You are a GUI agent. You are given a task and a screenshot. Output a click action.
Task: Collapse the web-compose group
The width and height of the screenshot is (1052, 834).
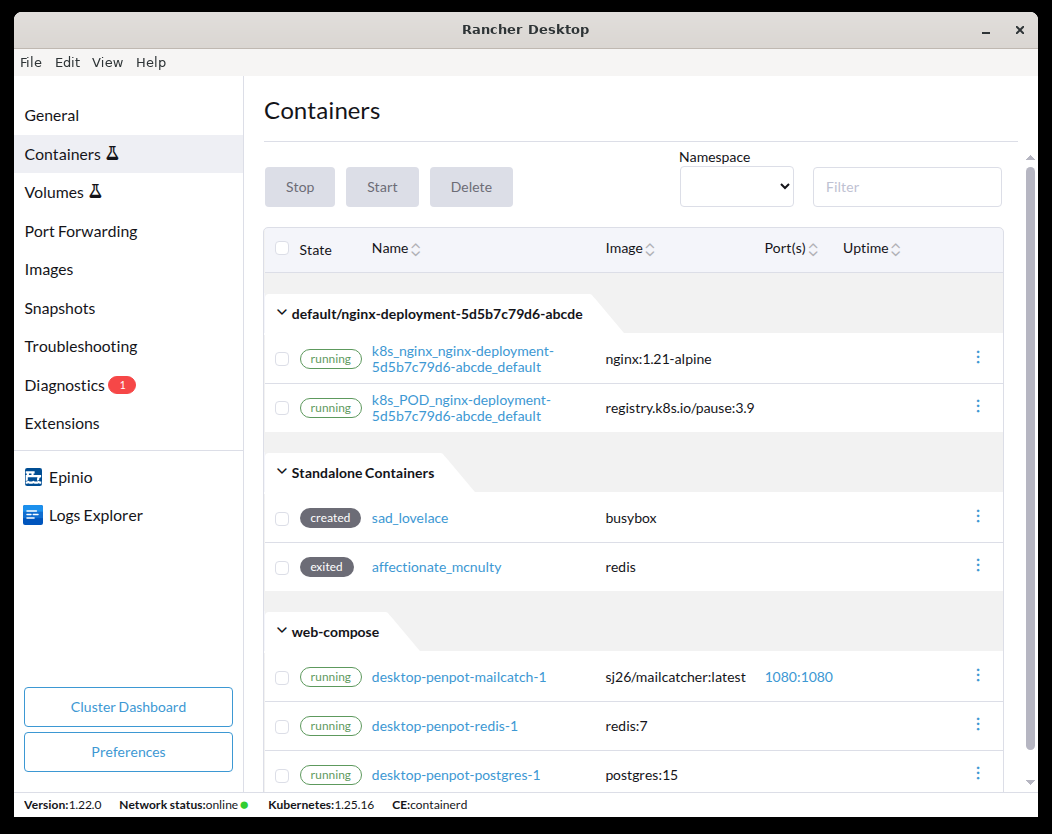pos(281,631)
